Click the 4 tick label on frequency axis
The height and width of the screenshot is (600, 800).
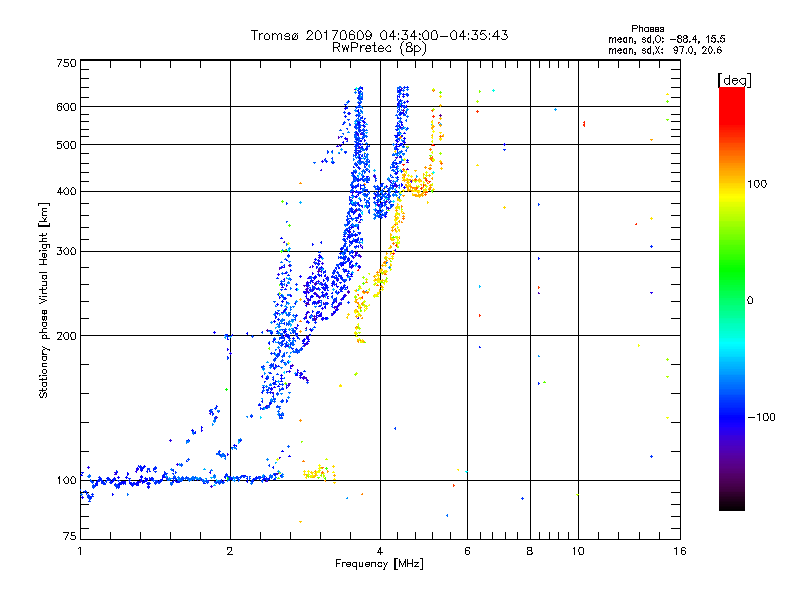click(380, 551)
